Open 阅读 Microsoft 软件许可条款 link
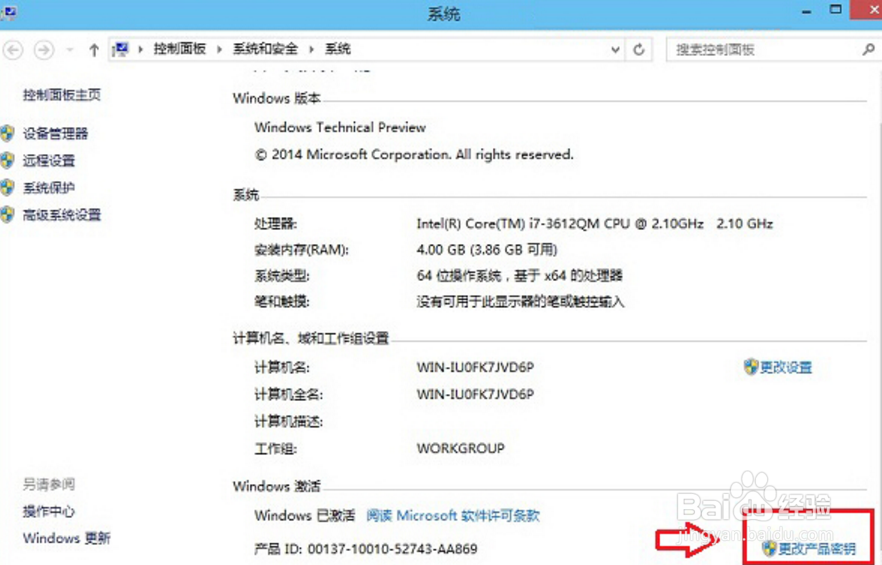882x565 pixels. tap(453, 515)
